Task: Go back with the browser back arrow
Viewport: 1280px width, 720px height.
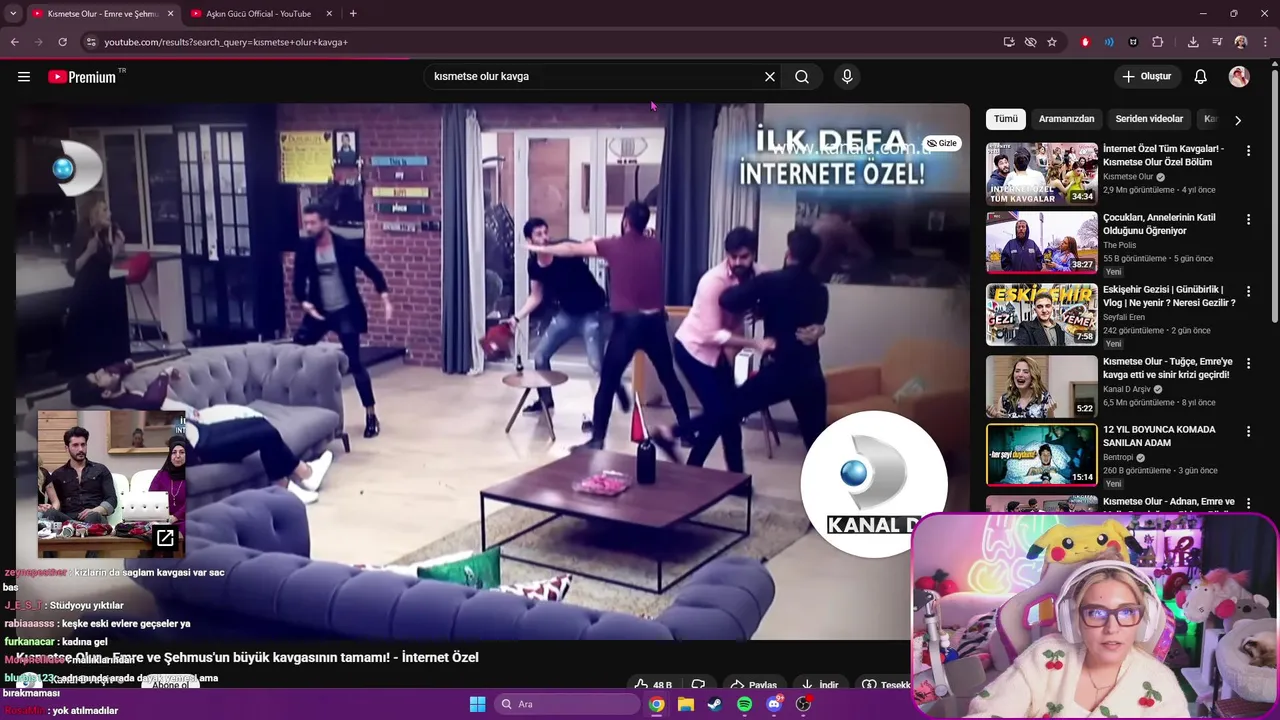Action: [15, 42]
